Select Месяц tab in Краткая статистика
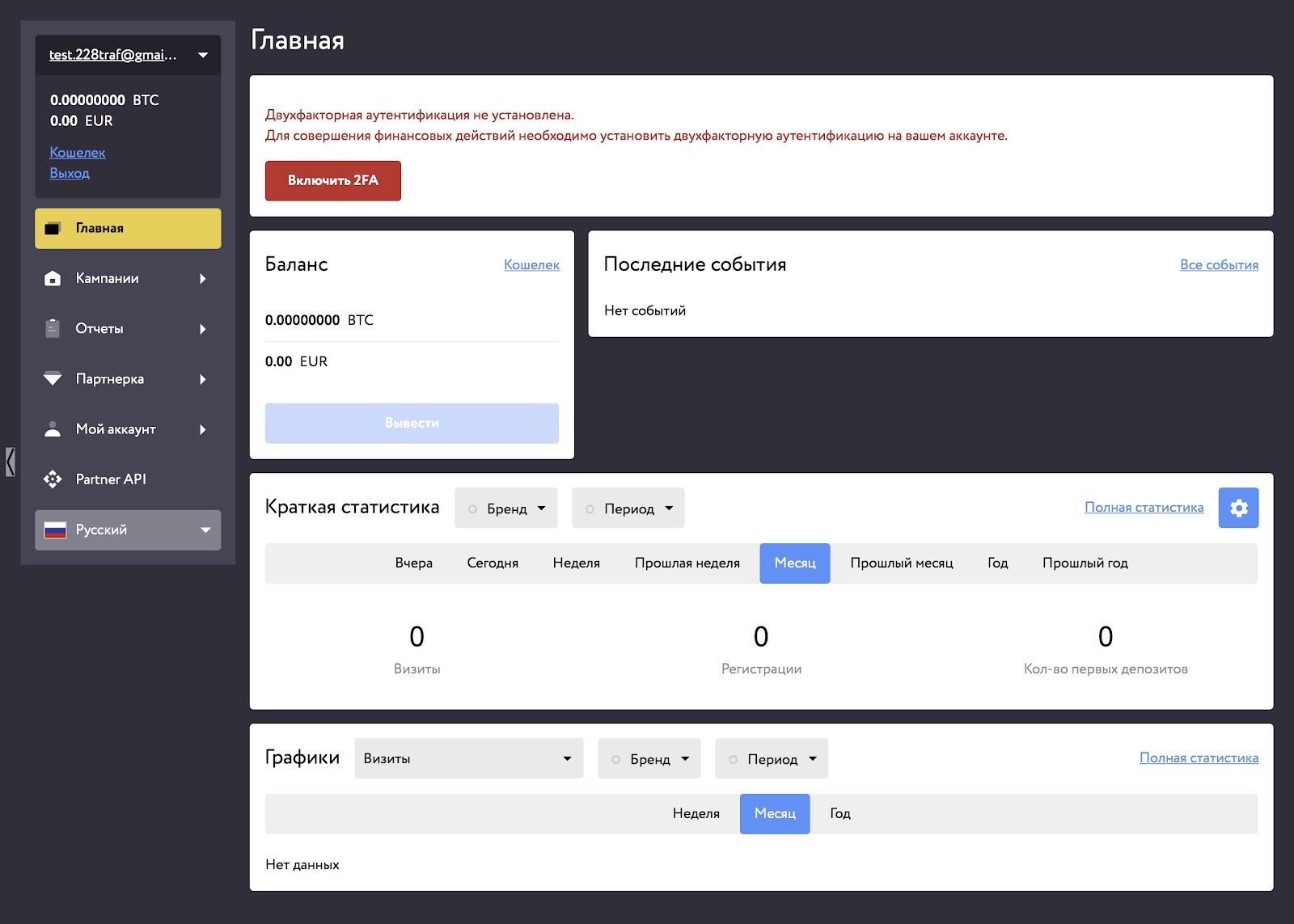Image resolution: width=1294 pixels, height=924 pixels. point(795,563)
